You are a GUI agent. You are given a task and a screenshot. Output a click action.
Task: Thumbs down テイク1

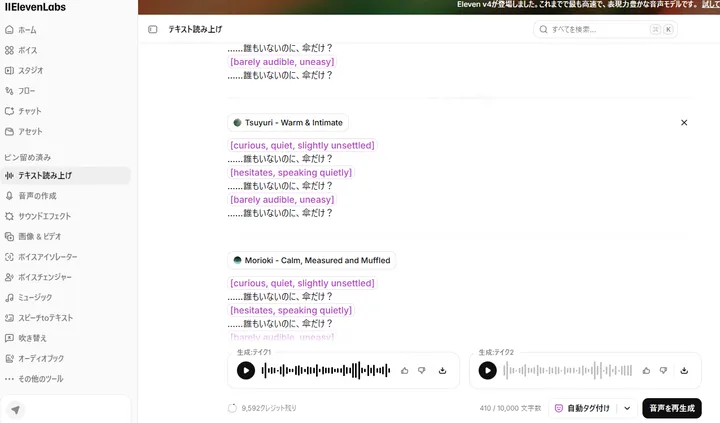click(422, 371)
